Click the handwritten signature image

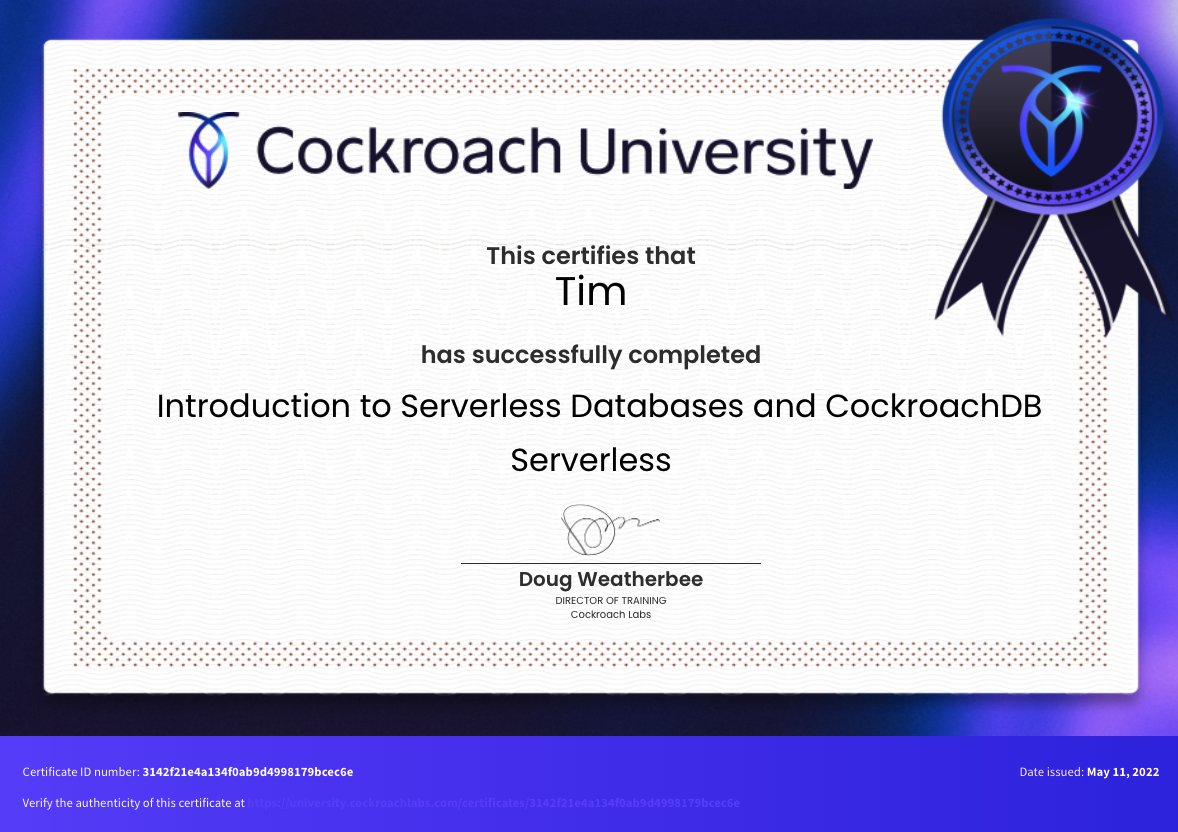click(x=609, y=530)
